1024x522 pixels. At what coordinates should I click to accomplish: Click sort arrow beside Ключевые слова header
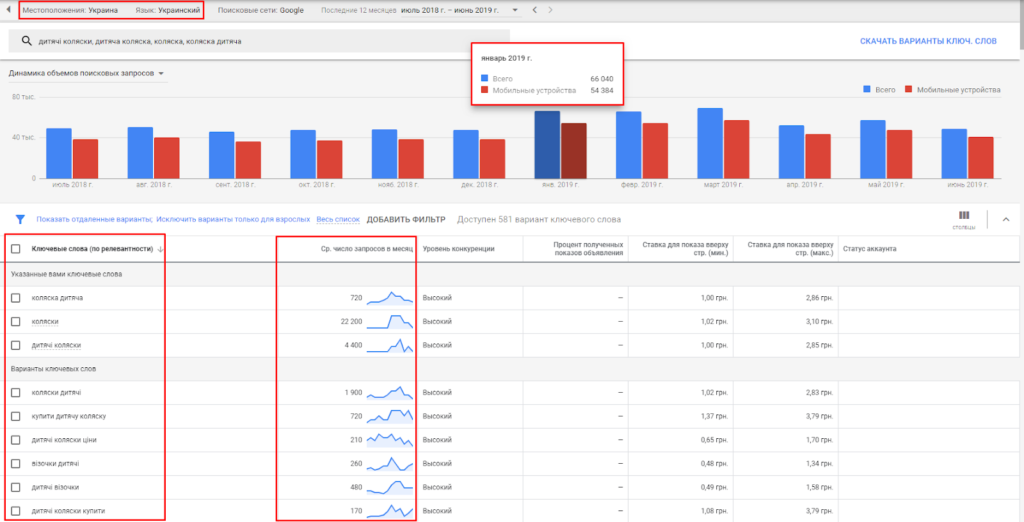[x=162, y=249]
